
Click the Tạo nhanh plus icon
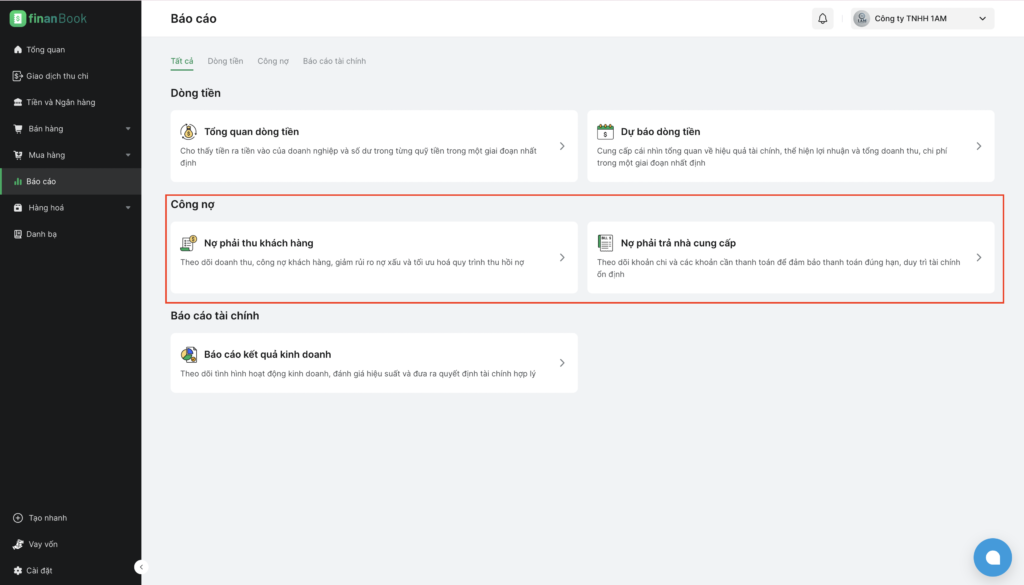[x=18, y=518]
